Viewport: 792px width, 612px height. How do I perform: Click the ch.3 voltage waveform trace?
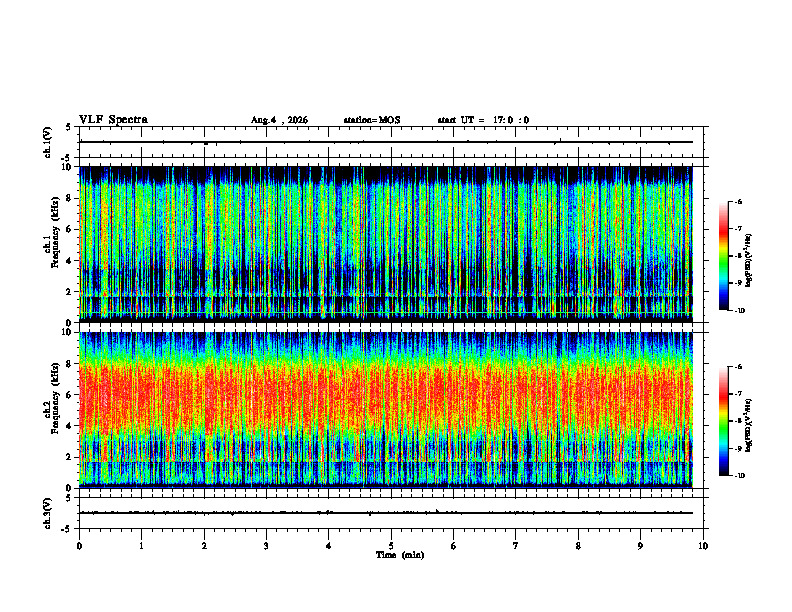[x=386, y=513]
